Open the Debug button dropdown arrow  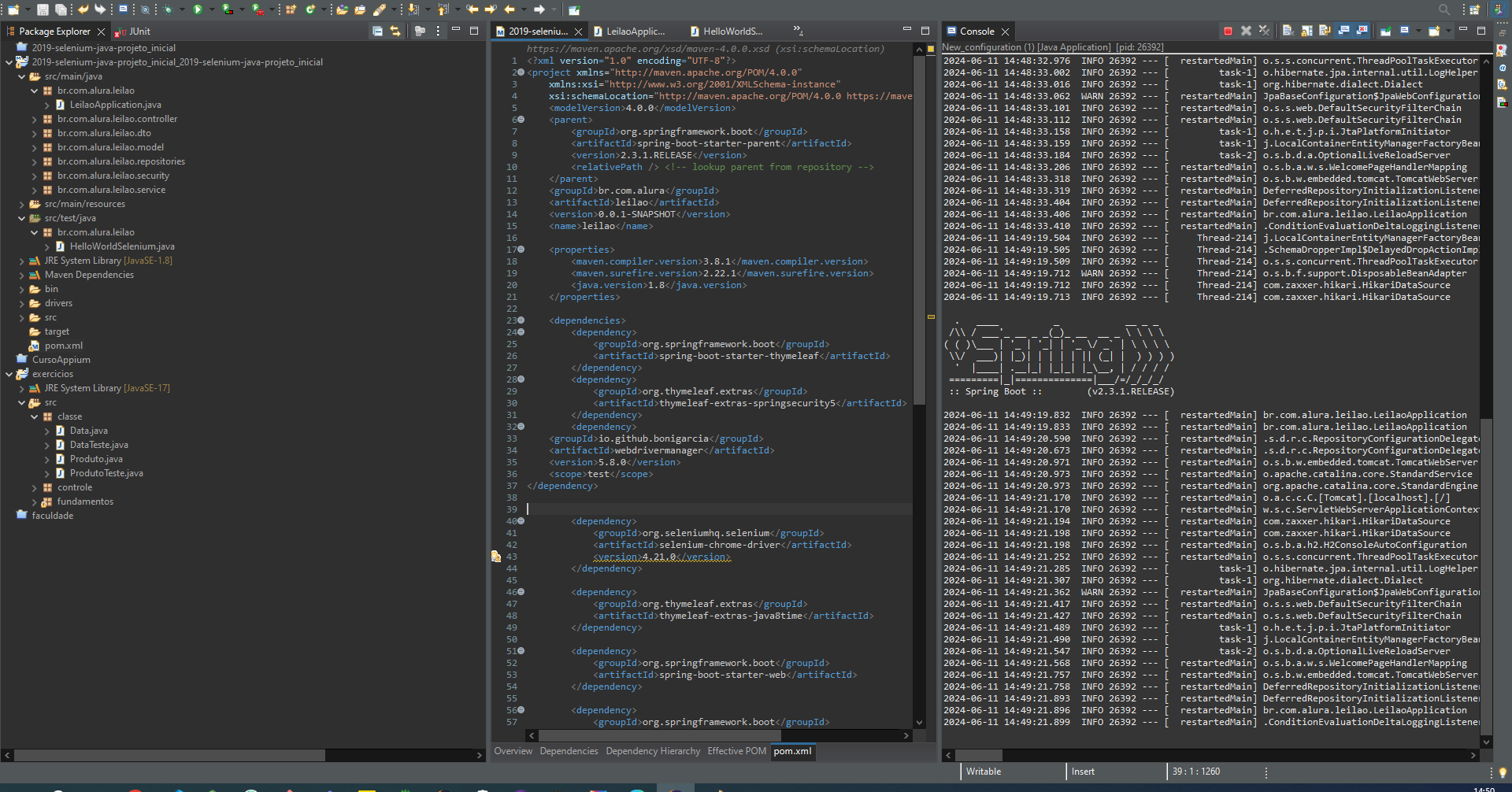(x=182, y=9)
